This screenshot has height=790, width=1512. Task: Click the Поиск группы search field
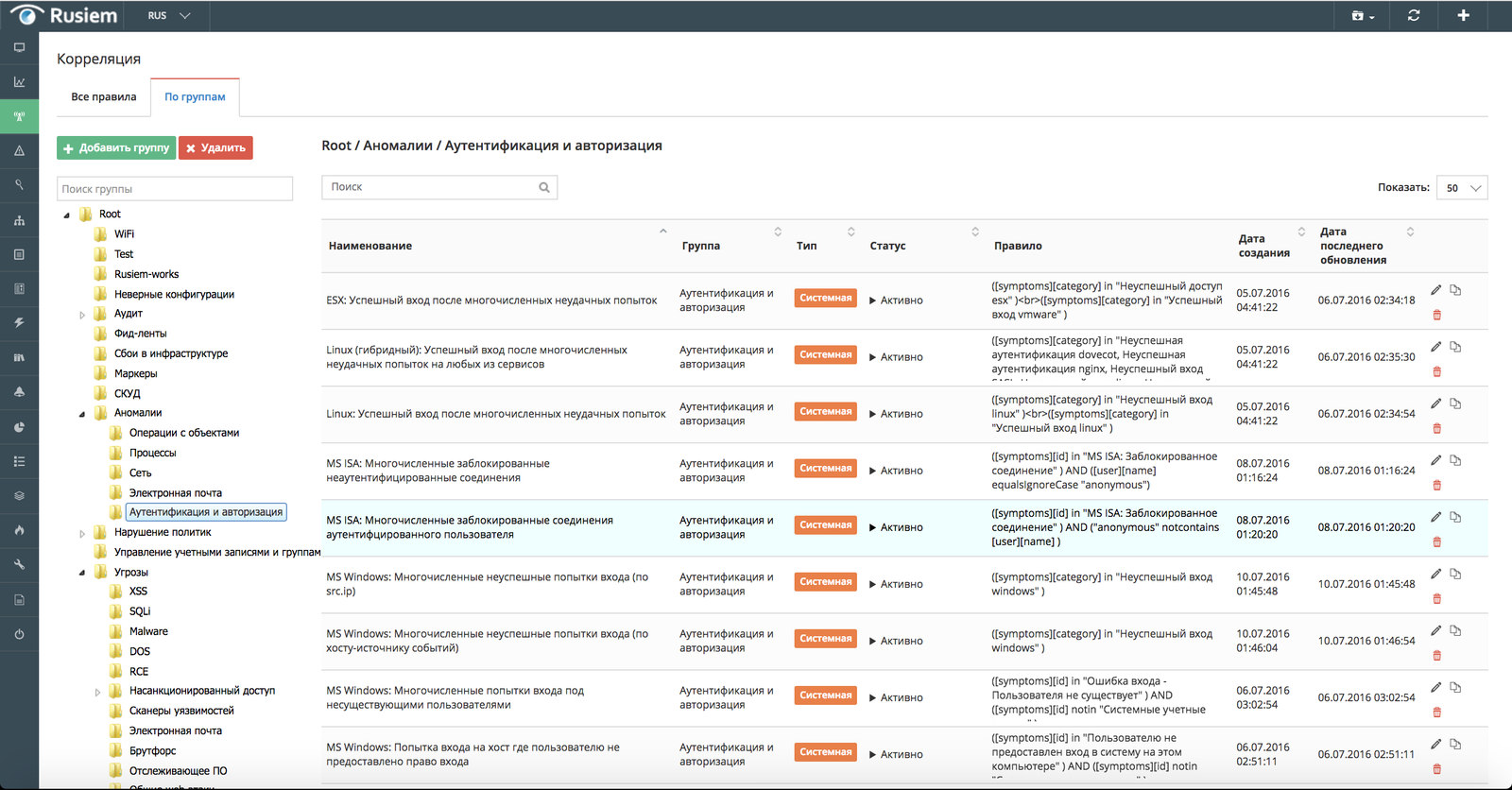[175, 189]
